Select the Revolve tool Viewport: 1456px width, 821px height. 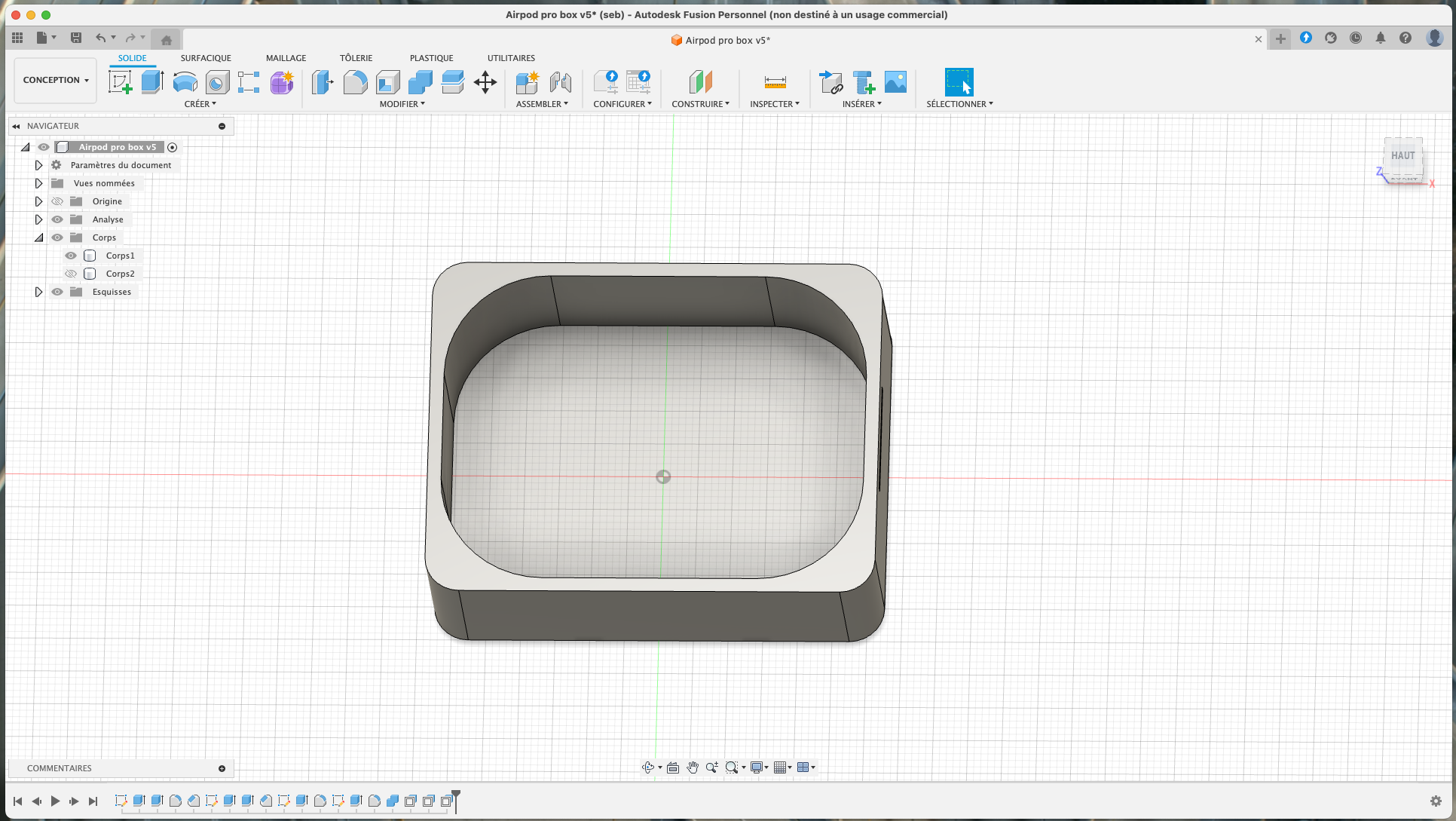[x=185, y=82]
